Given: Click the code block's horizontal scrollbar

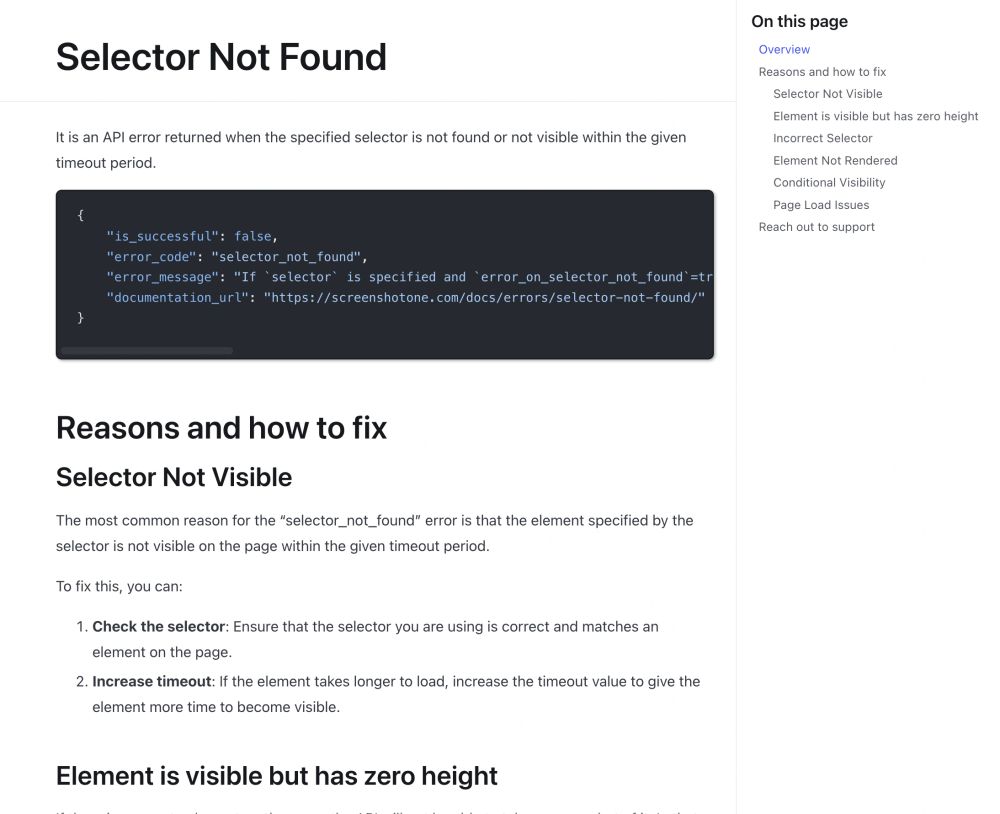Looking at the screenshot, I should [147, 351].
